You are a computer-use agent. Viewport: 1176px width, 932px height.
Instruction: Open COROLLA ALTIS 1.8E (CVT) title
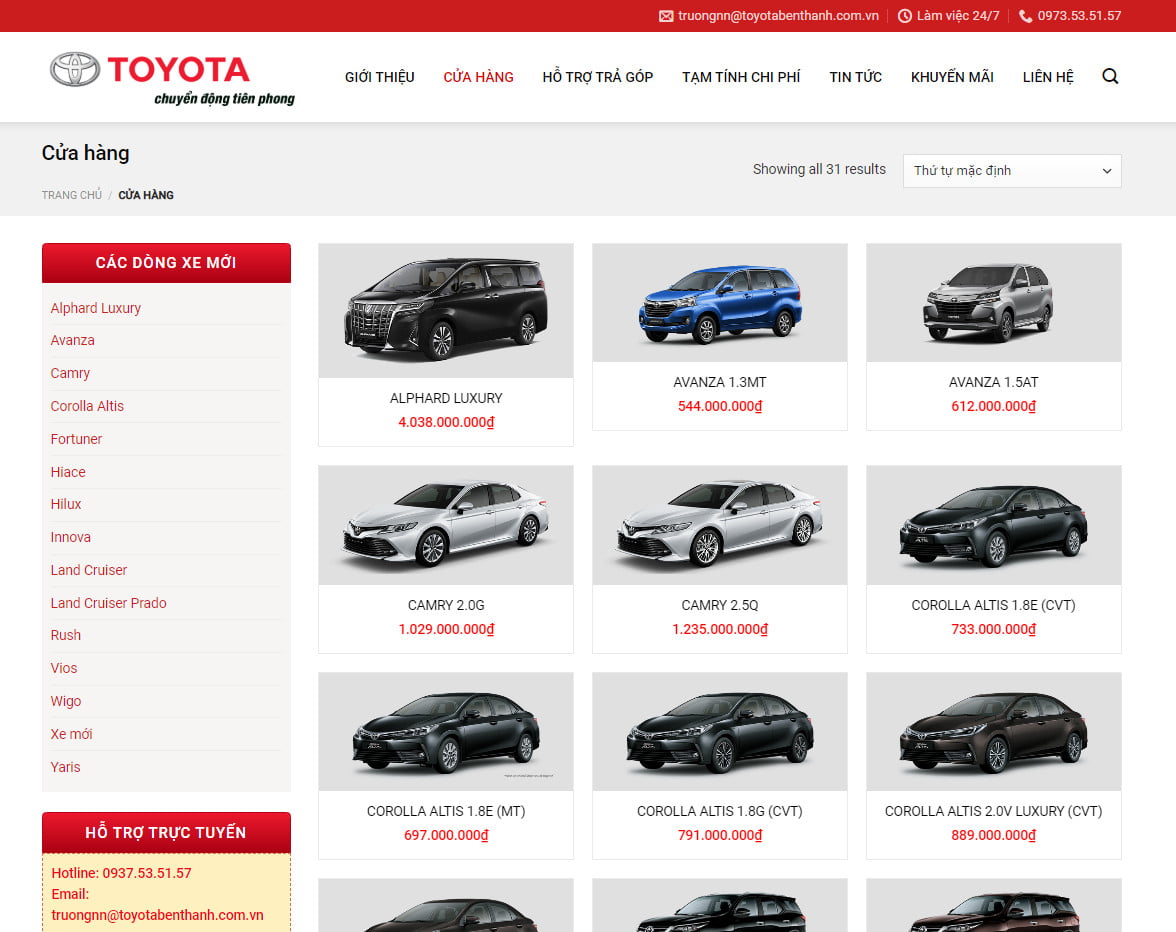[993, 606]
